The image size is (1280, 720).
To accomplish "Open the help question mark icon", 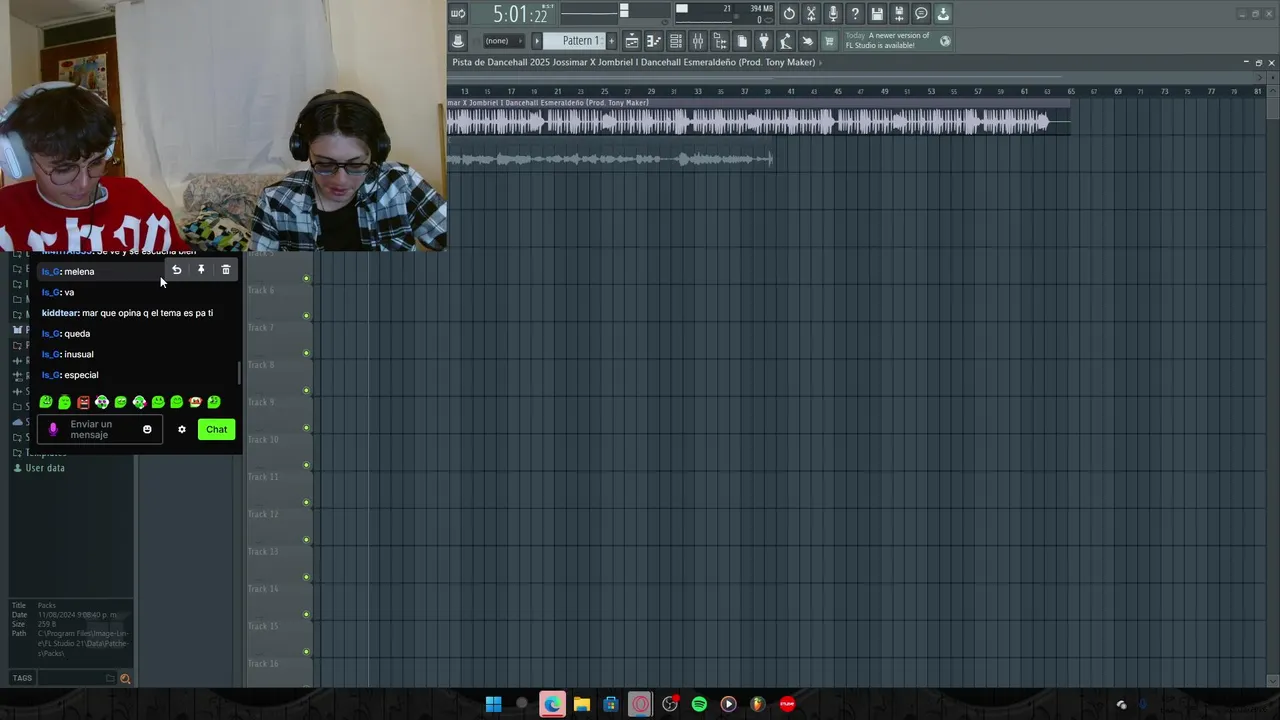I will (855, 14).
